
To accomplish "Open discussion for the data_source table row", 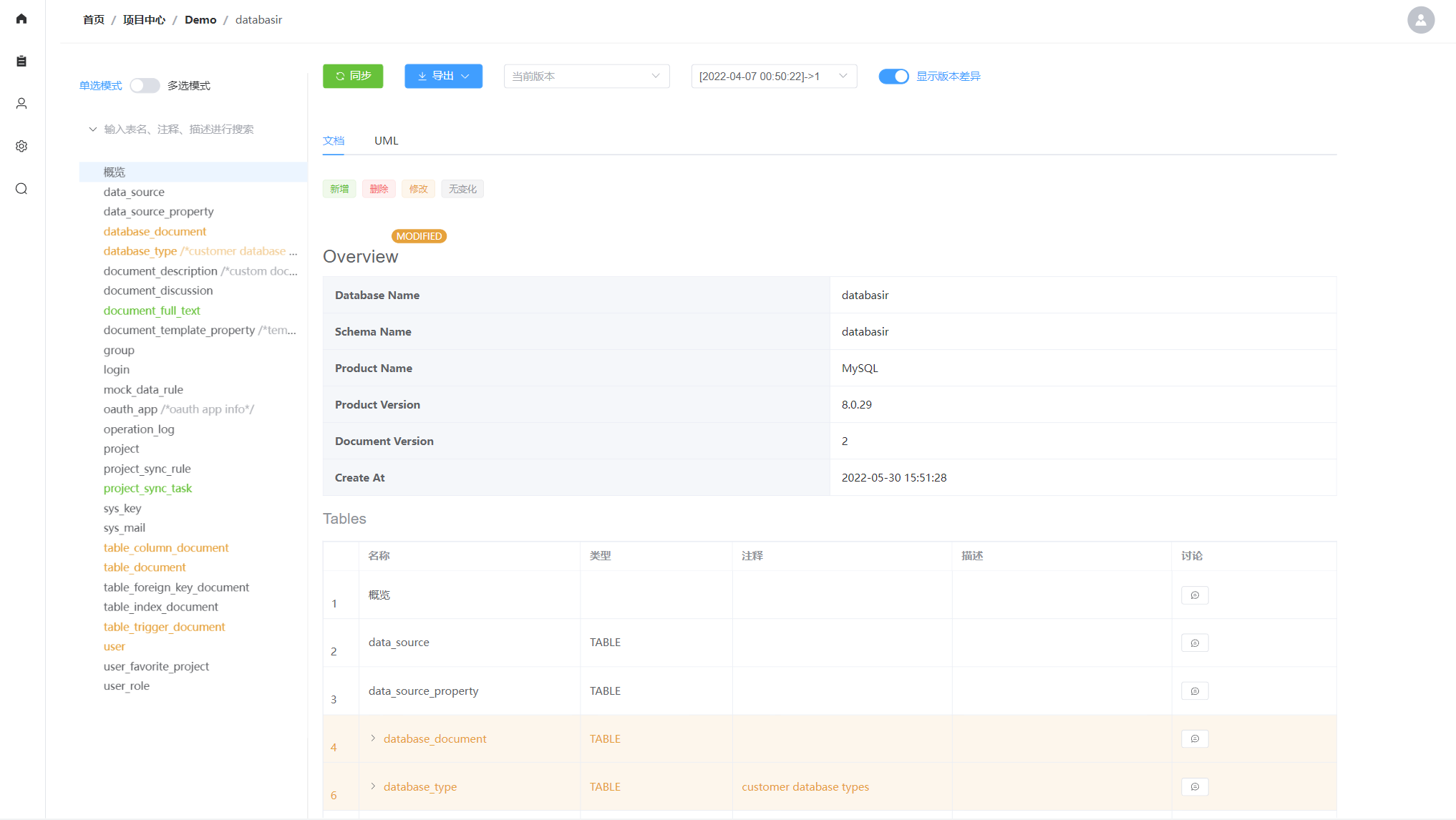I will (1194, 643).
